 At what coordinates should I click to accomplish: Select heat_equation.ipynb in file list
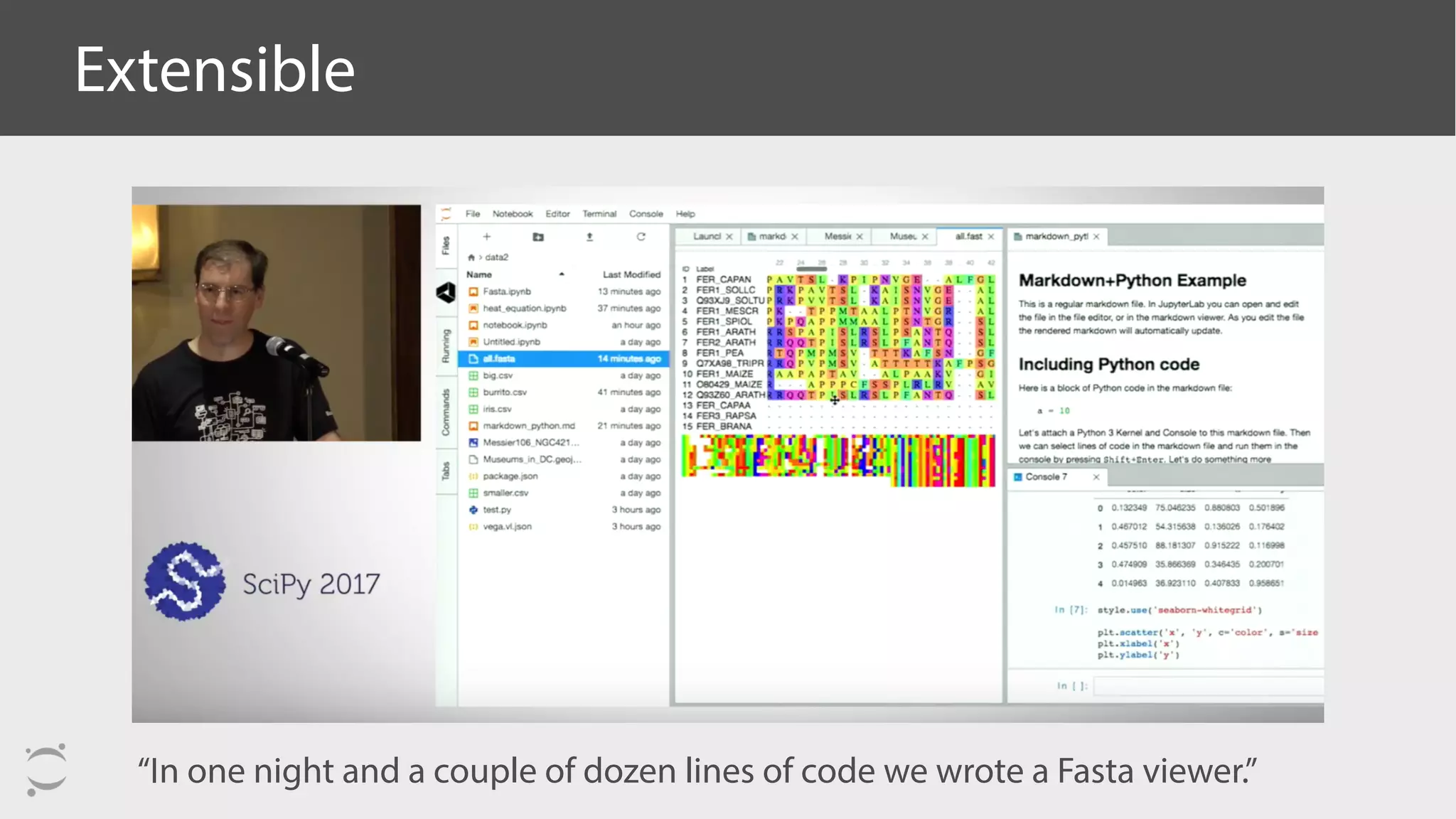click(564, 309)
